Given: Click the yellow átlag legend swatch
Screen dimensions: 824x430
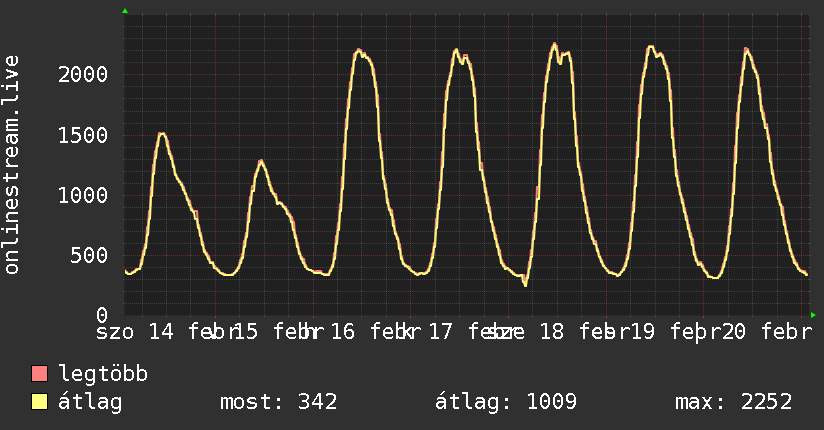Looking at the screenshot, I should (x=39, y=401).
